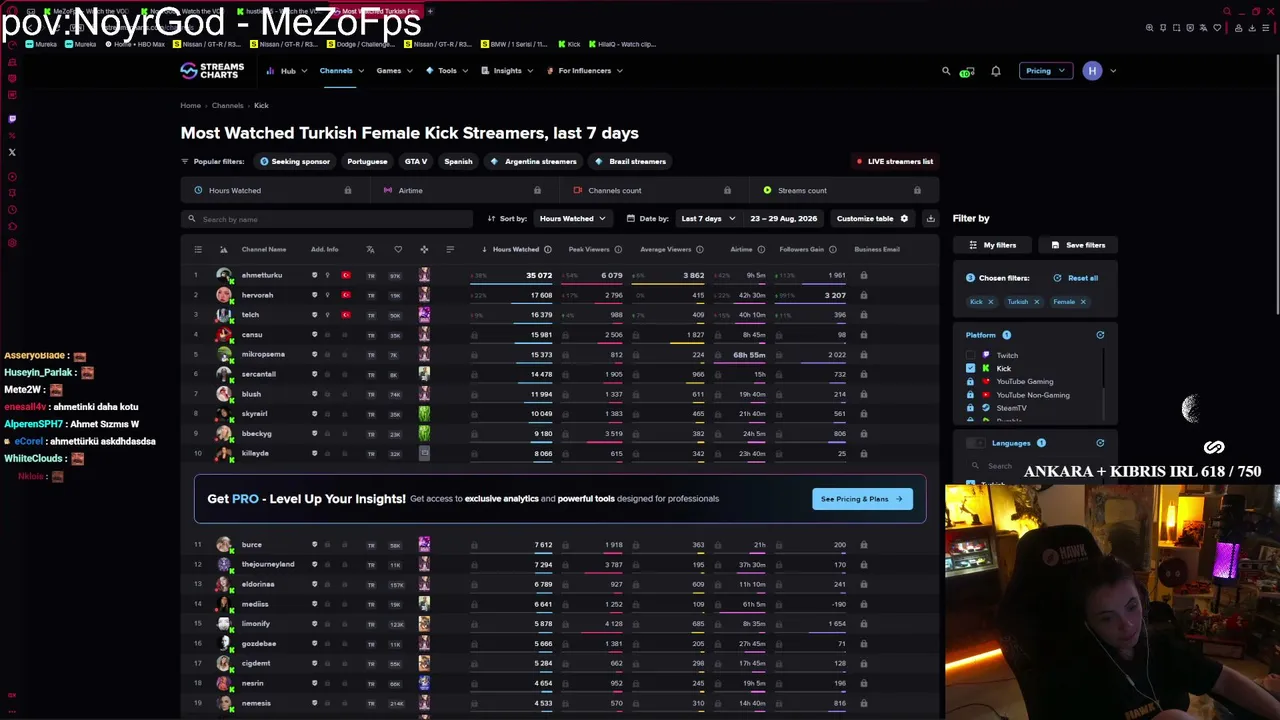Click the list rank column header icon

point(198,249)
